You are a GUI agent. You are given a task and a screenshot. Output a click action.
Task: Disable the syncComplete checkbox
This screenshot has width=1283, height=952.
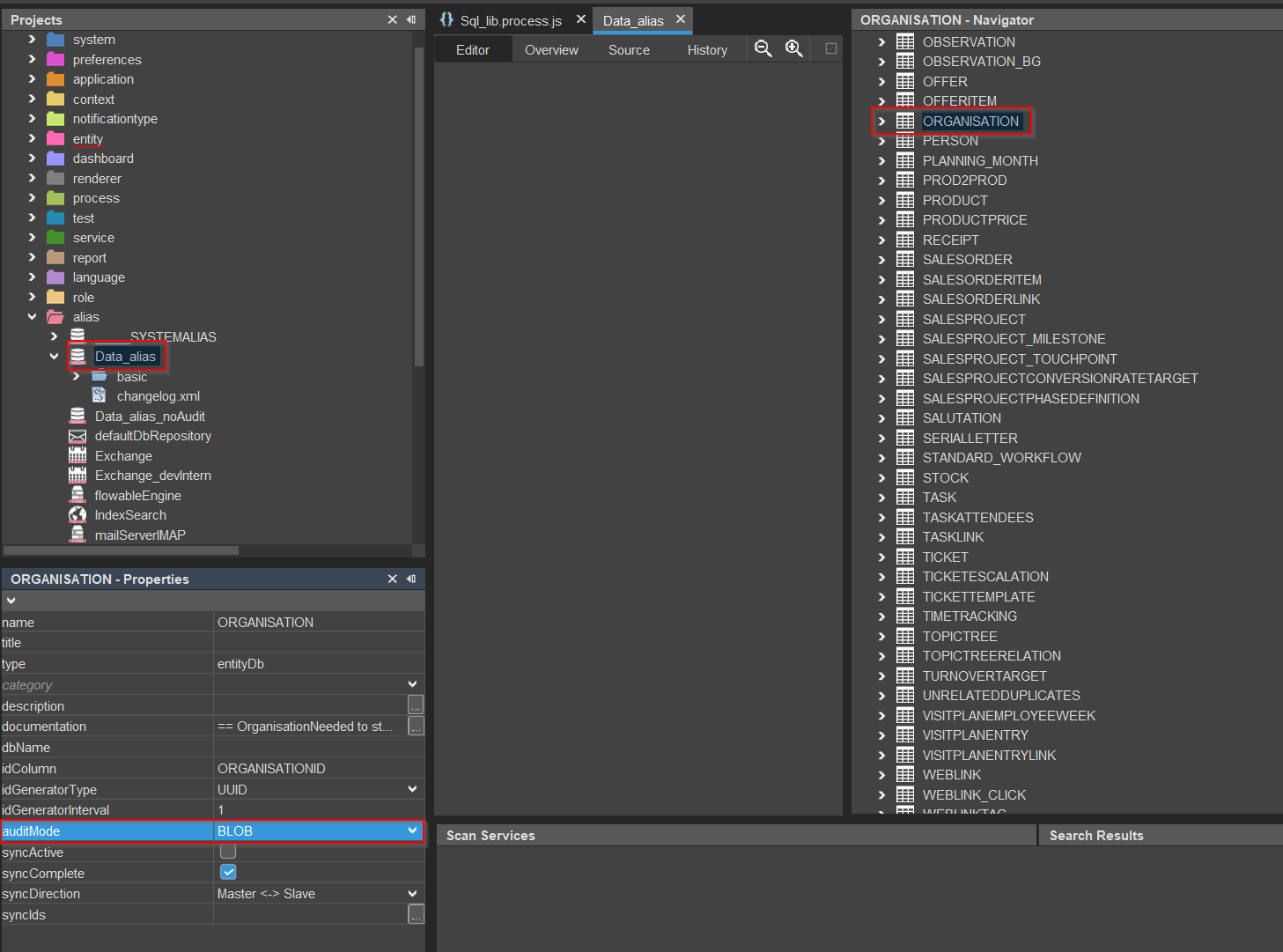point(227,872)
